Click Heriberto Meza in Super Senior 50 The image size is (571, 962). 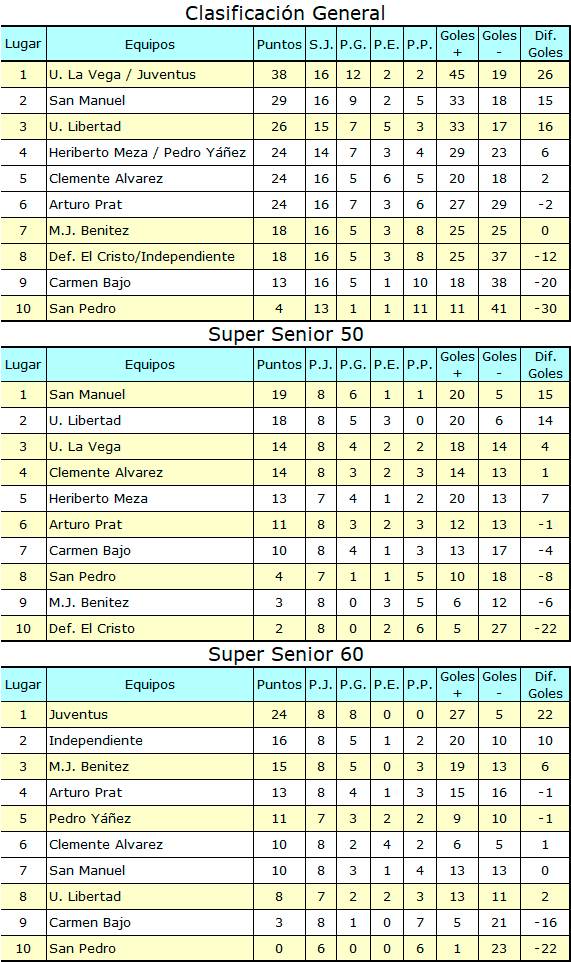(x=98, y=498)
